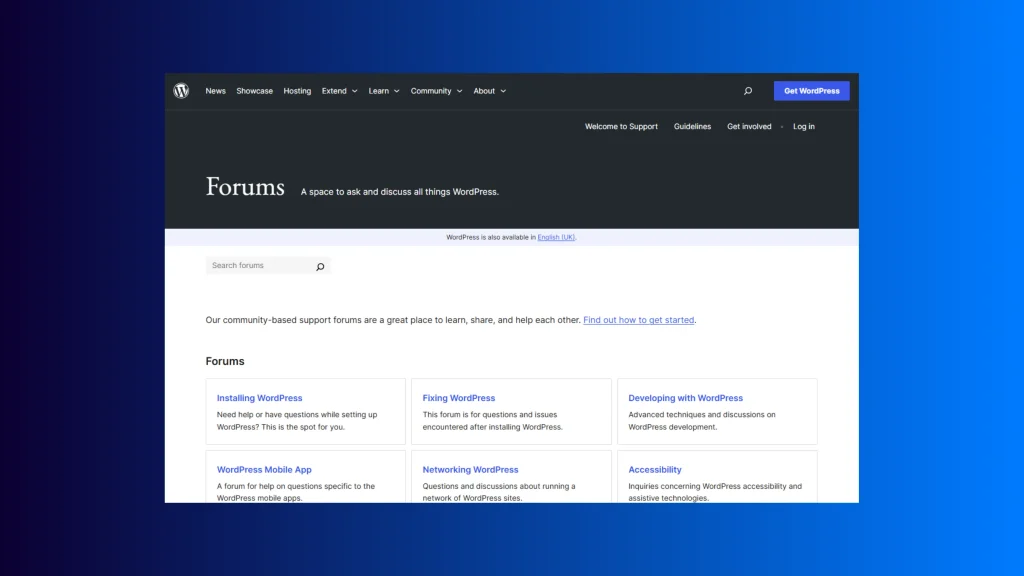
Task: Click the Get WordPress button
Action: [811, 91]
